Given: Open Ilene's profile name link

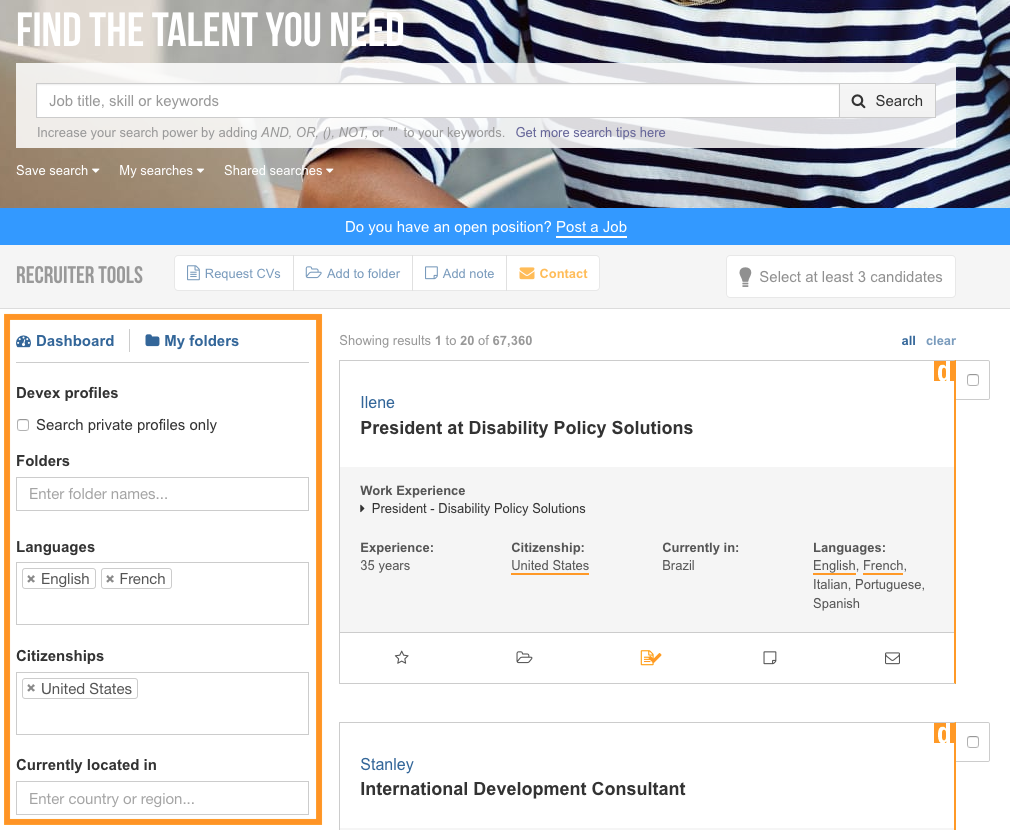Looking at the screenshot, I should point(377,402).
